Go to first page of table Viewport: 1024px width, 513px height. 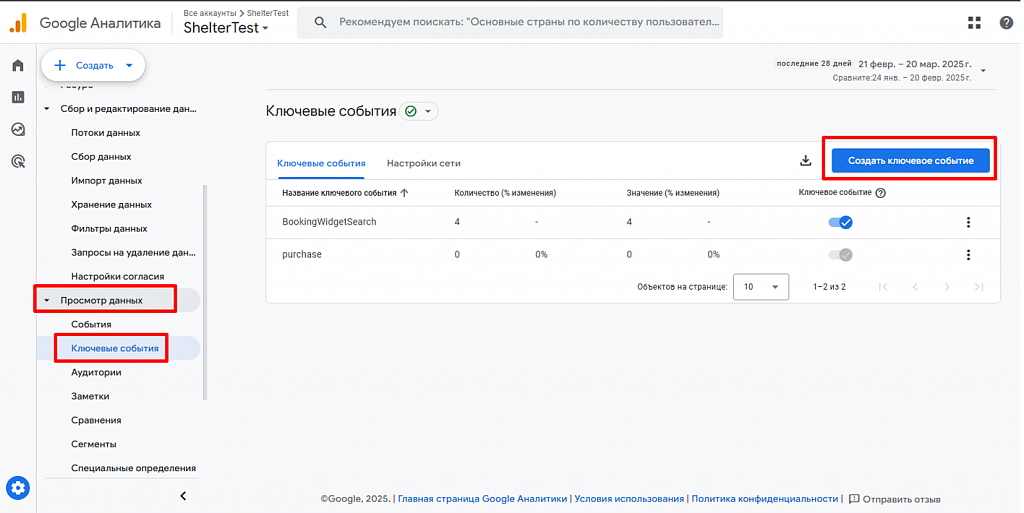(883, 287)
